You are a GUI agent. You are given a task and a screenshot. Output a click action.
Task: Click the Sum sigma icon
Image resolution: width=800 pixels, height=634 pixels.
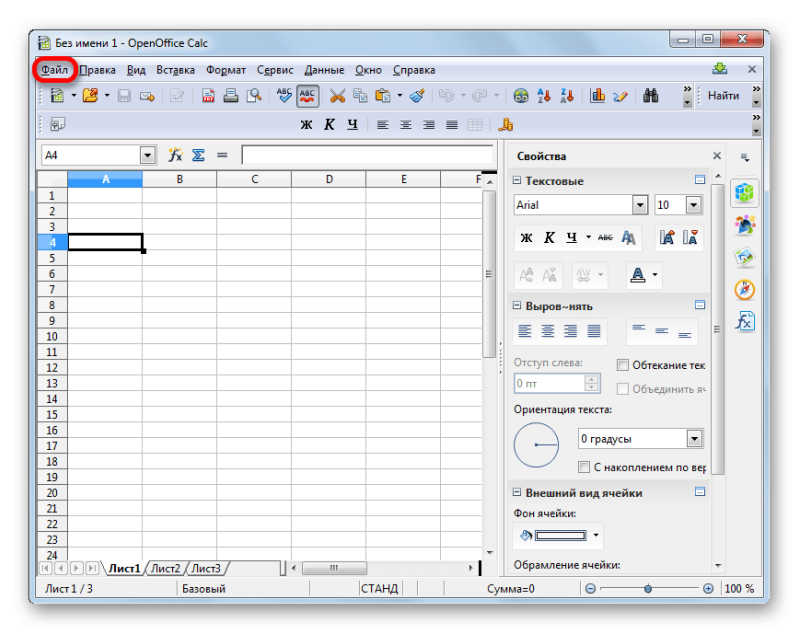[198, 155]
